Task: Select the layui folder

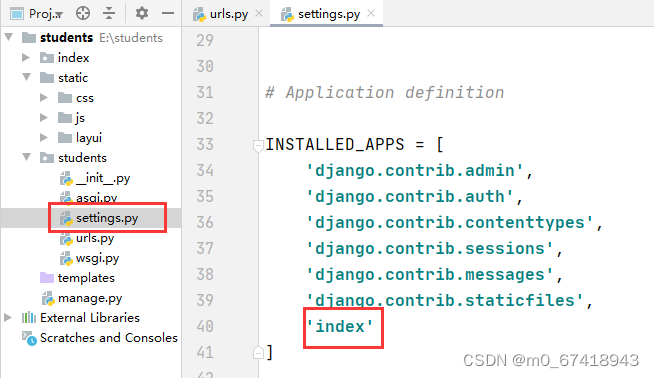Action: (89, 138)
